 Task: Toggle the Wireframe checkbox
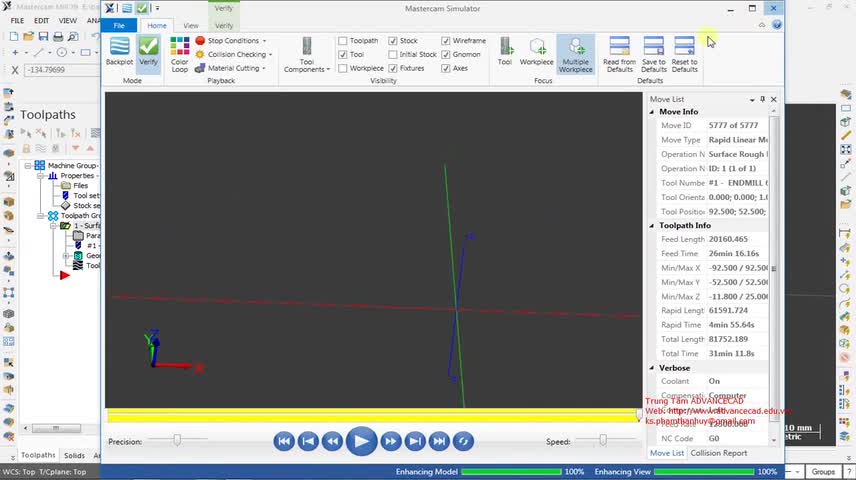pyautogui.click(x=445, y=41)
